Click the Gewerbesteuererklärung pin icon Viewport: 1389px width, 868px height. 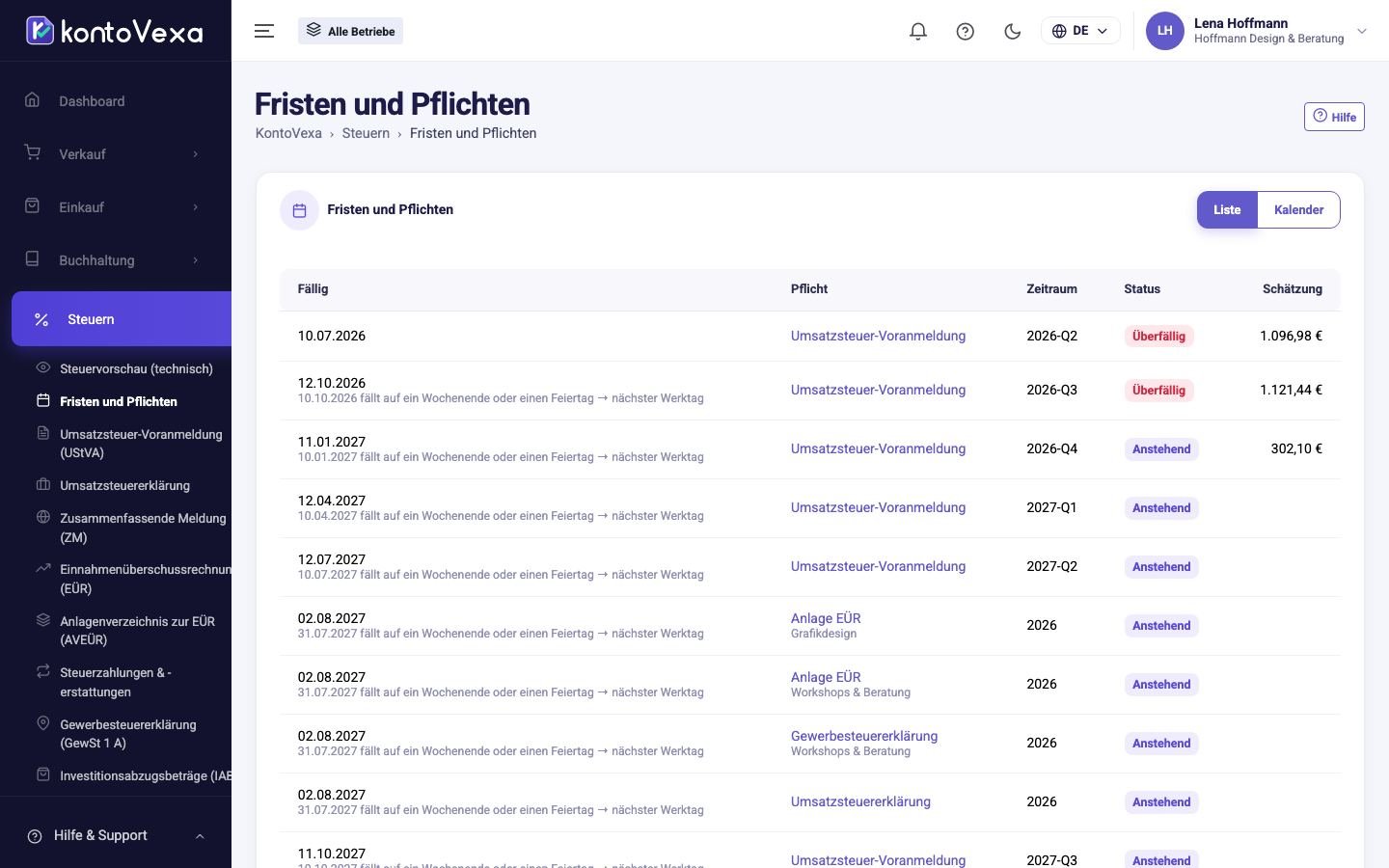(x=42, y=724)
